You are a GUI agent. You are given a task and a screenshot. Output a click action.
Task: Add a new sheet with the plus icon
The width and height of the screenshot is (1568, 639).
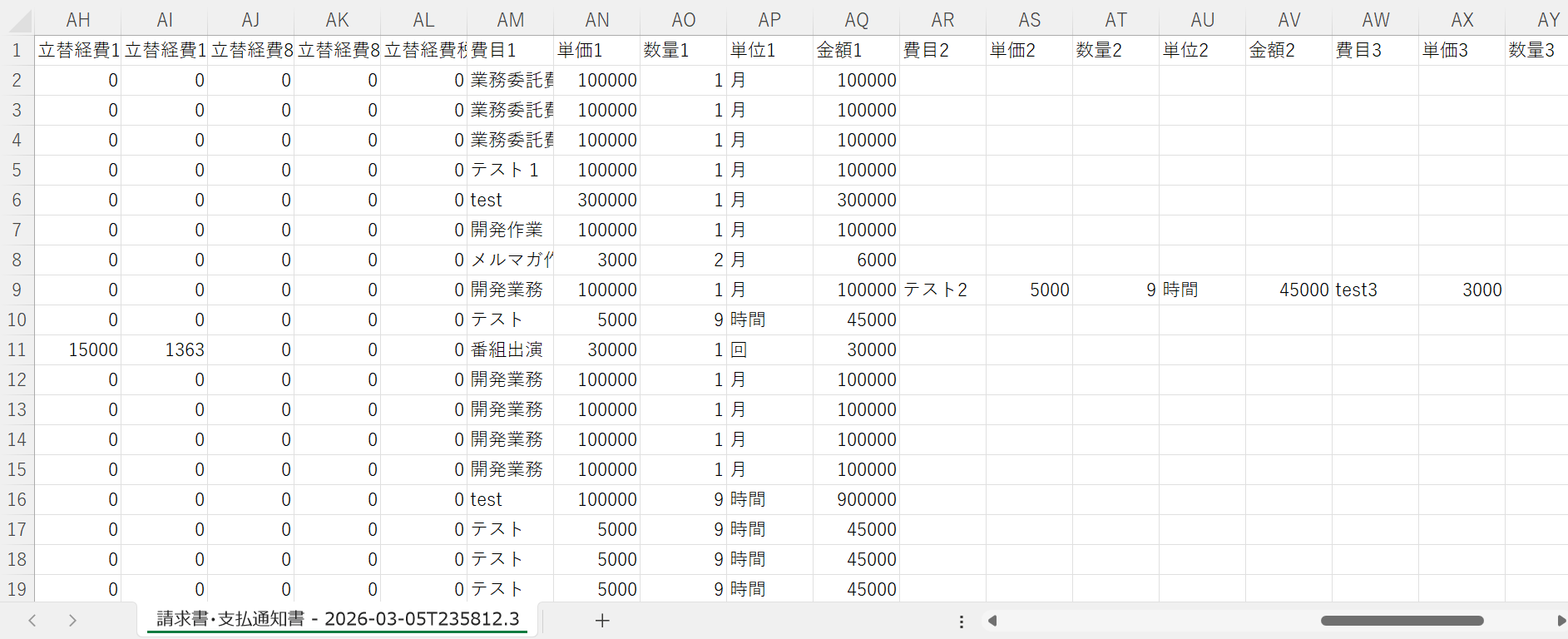click(602, 621)
